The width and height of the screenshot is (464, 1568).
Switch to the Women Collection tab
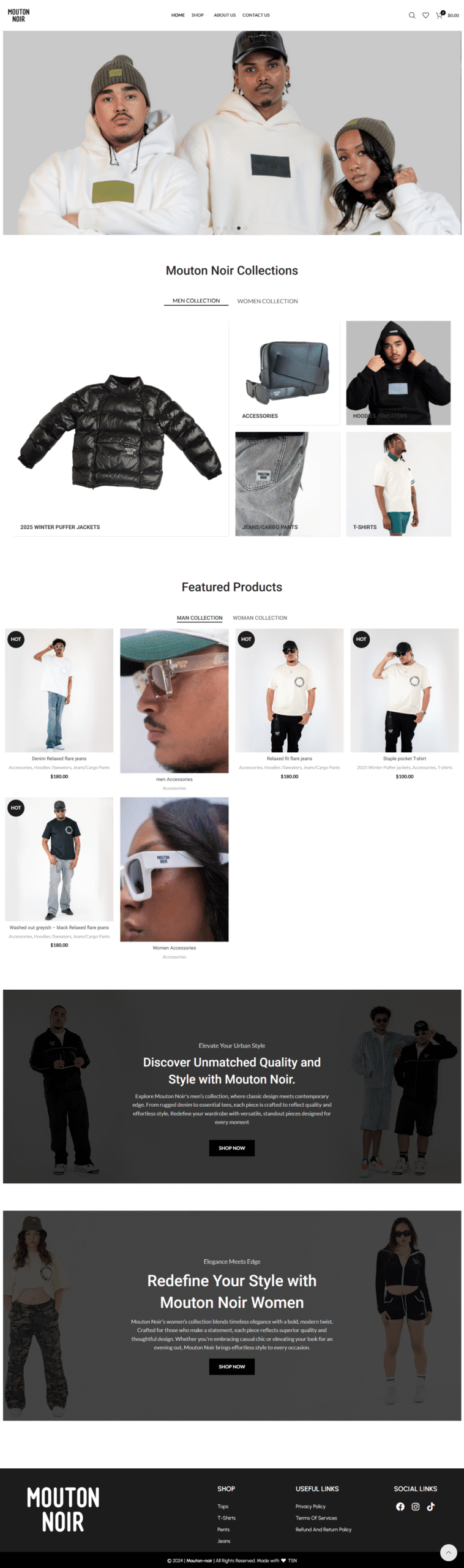coord(268,301)
